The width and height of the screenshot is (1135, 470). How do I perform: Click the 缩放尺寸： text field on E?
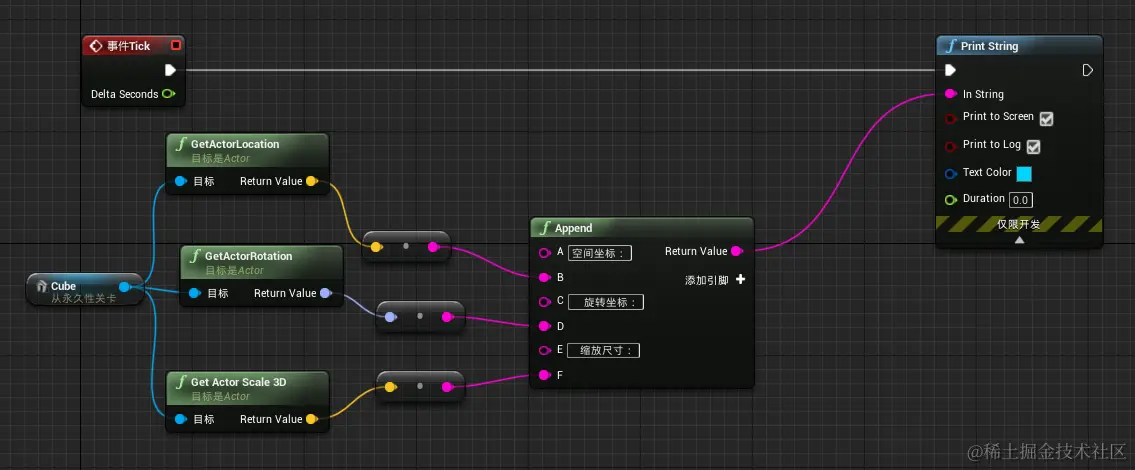(604, 351)
